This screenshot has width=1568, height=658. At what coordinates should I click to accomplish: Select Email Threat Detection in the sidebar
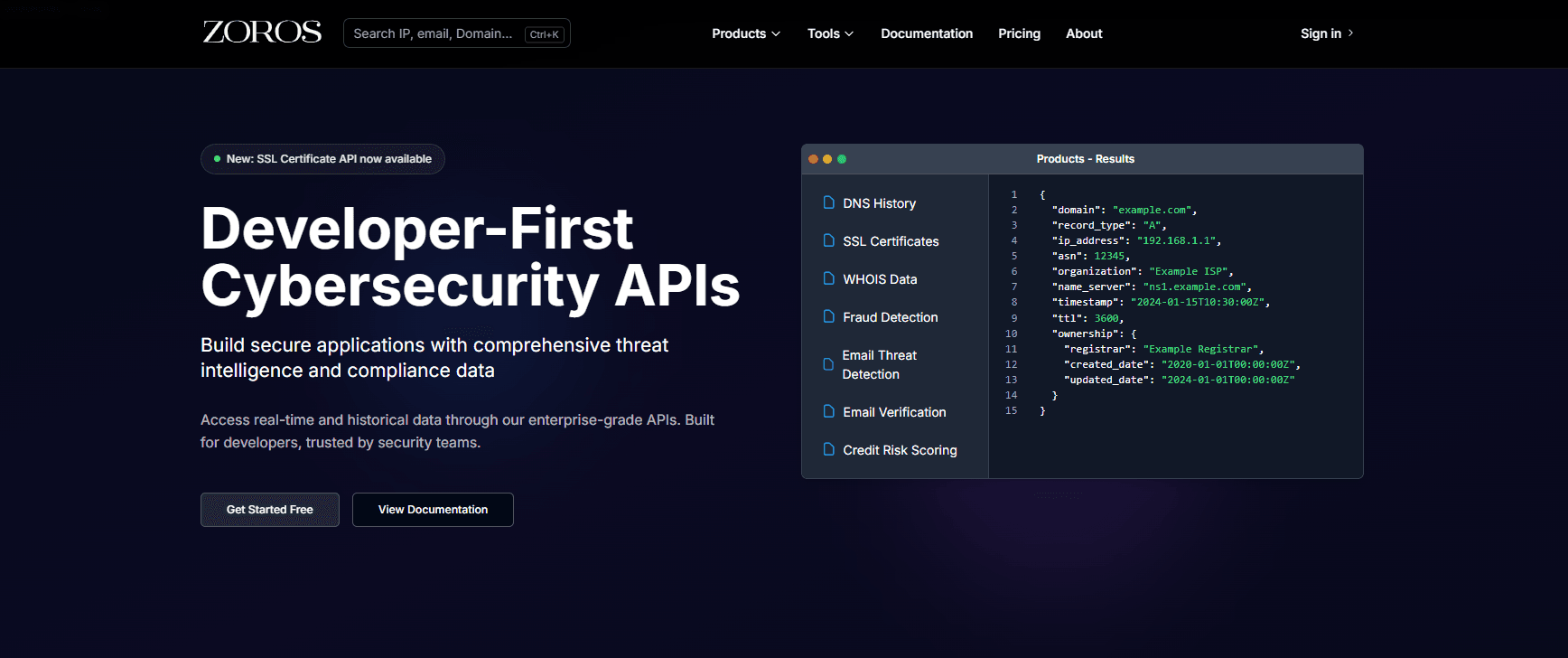tap(879, 364)
